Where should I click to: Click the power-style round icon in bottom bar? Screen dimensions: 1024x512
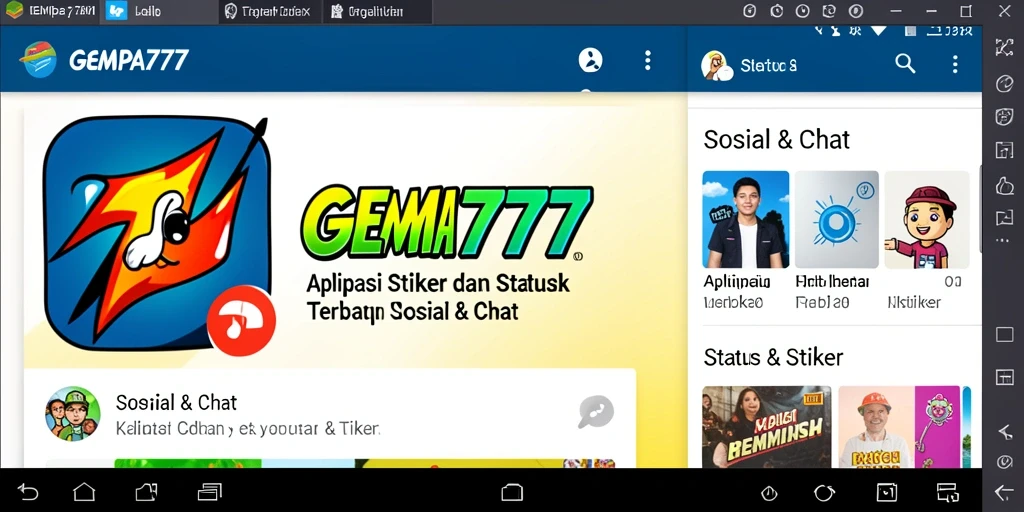click(768, 492)
